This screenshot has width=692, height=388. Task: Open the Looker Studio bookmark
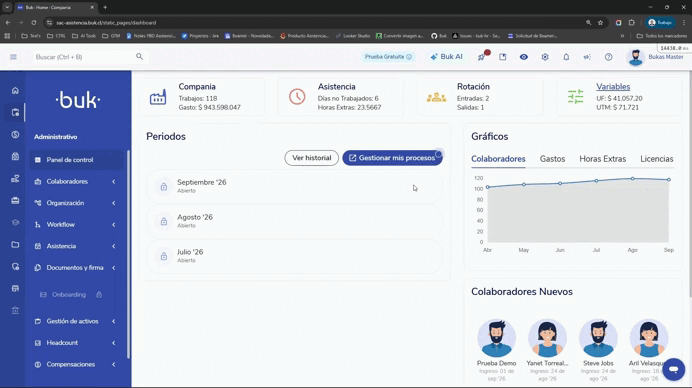pyautogui.click(x=353, y=36)
